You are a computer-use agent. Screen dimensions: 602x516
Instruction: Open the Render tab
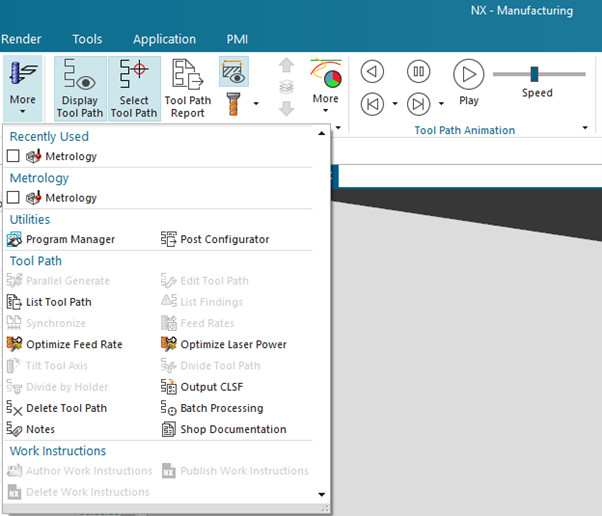[21, 39]
